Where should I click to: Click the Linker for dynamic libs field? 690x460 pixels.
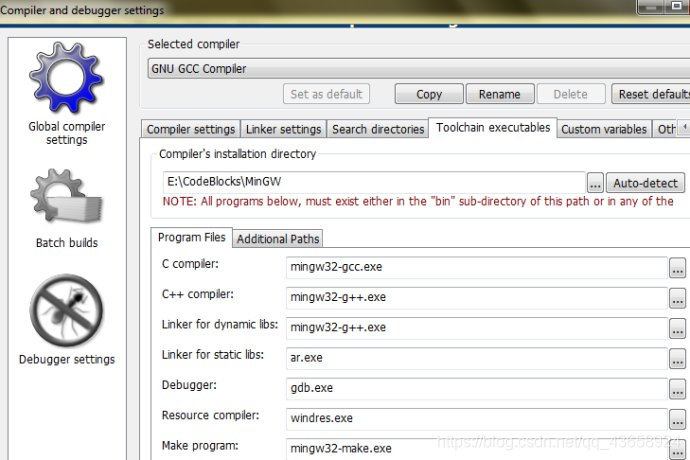(477, 328)
